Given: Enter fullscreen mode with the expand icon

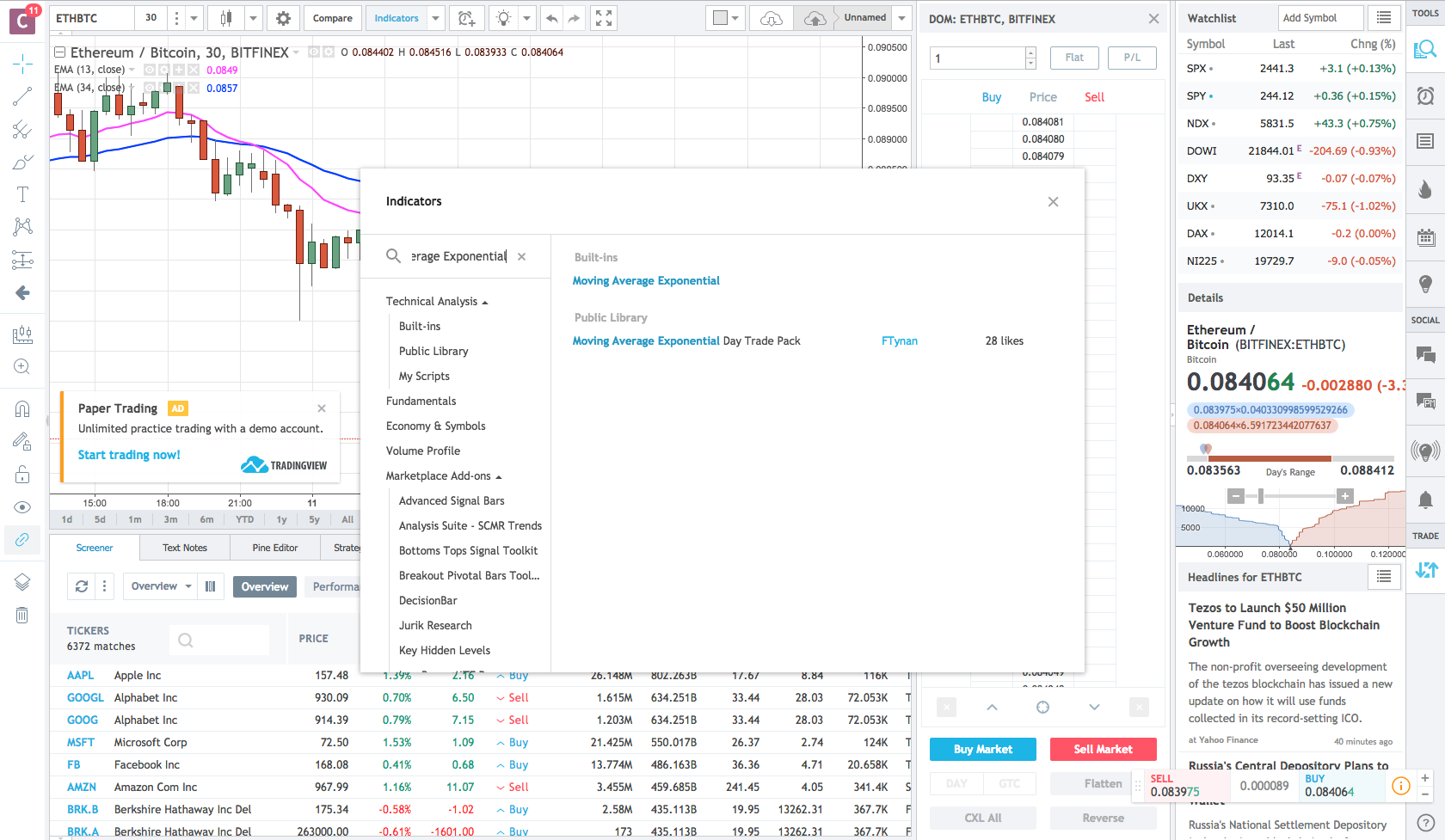Looking at the screenshot, I should pos(604,18).
